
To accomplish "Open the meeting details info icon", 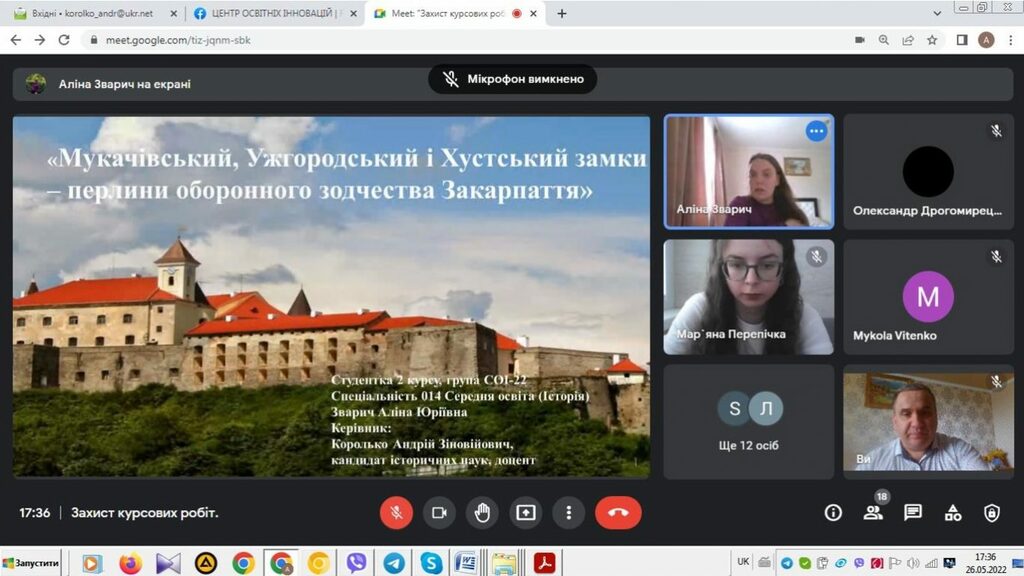I will (x=833, y=513).
